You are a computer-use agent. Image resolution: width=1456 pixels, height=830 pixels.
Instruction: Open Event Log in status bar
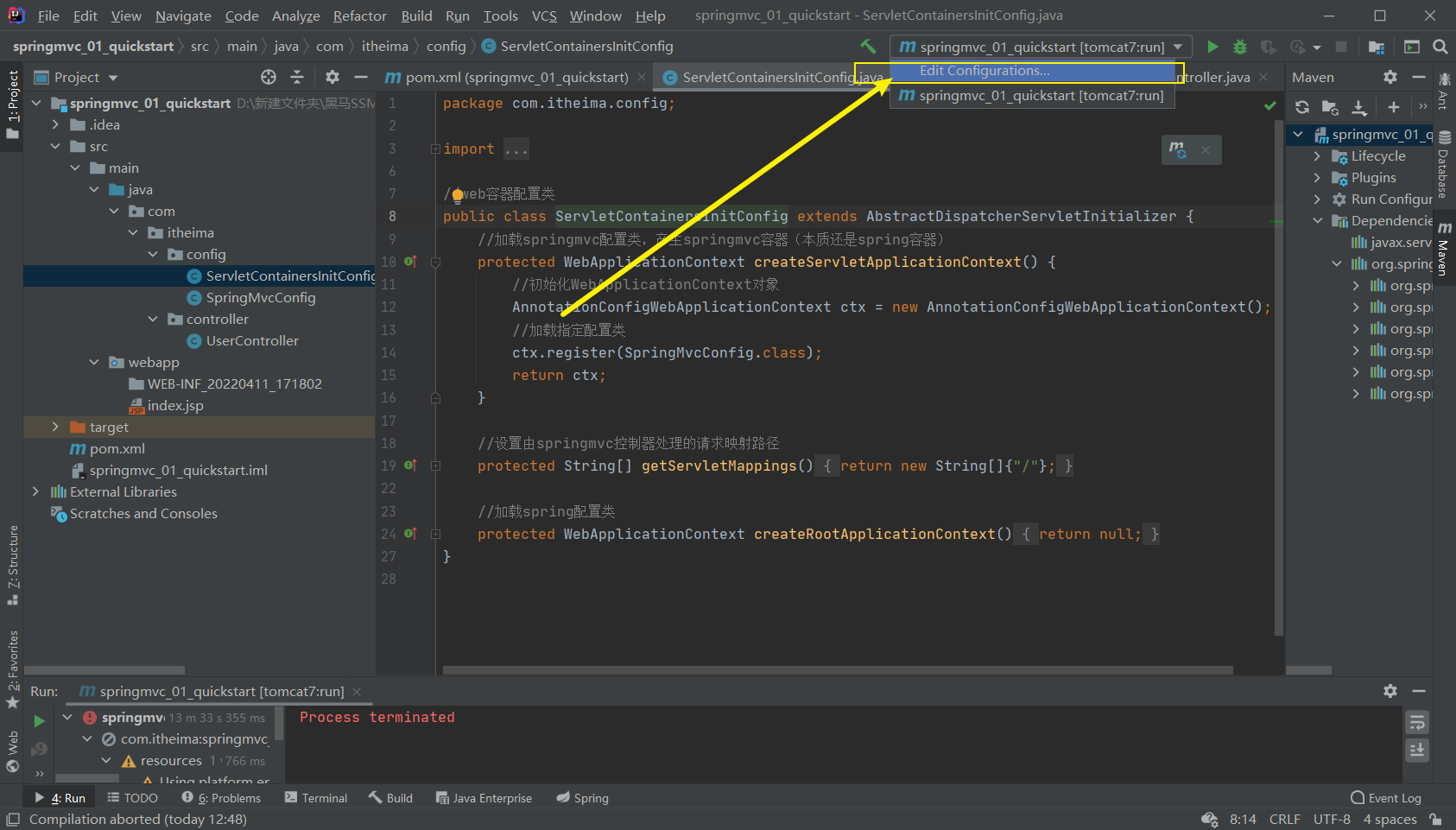[x=1386, y=798]
